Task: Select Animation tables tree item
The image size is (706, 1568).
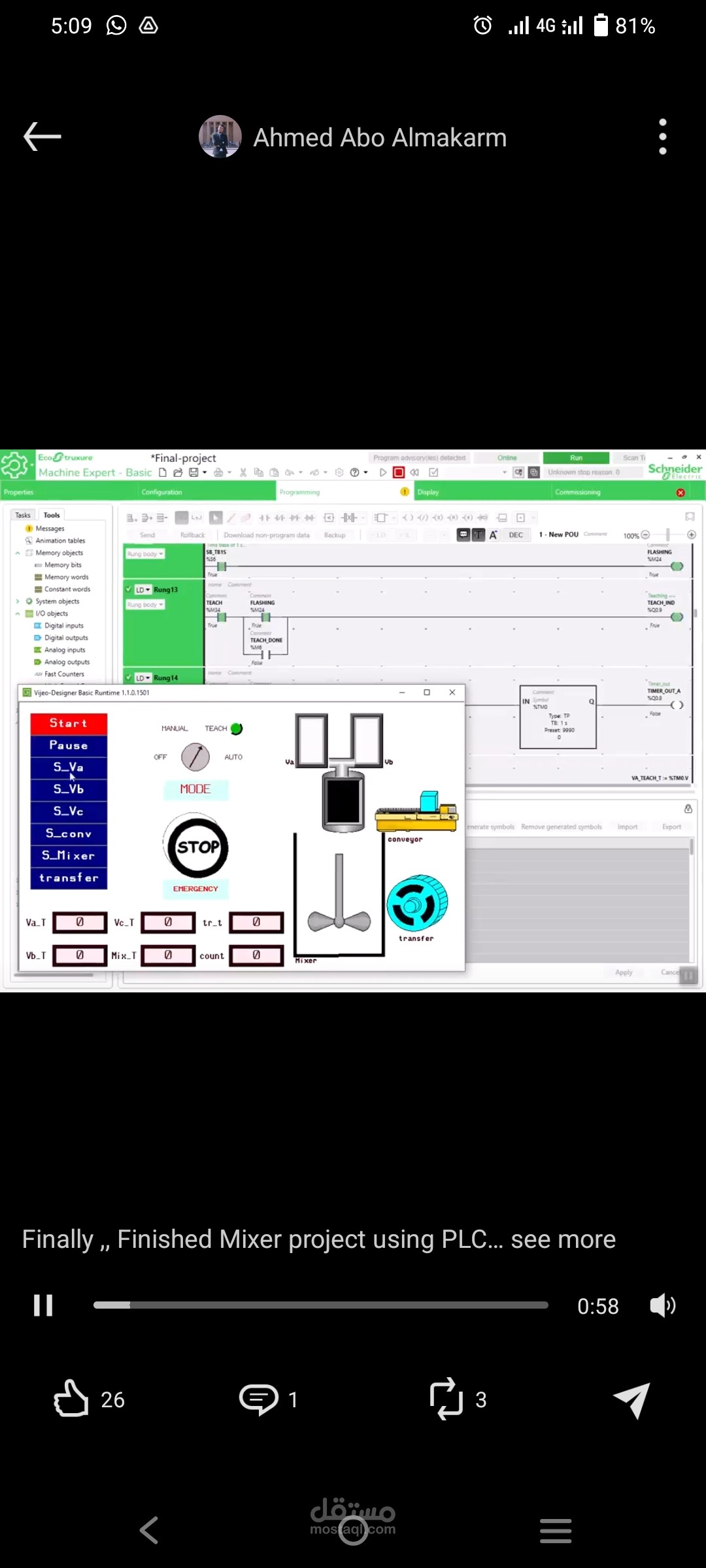Action: coord(60,540)
